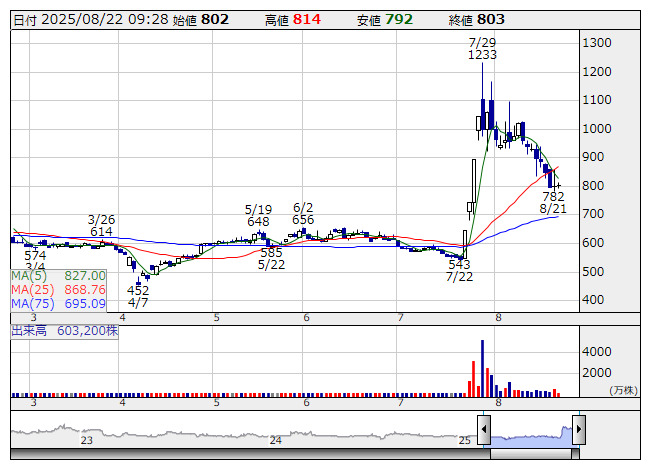Click year 24 in the overview navigator
Viewport: 653px width, 470px height.
[275, 440]
